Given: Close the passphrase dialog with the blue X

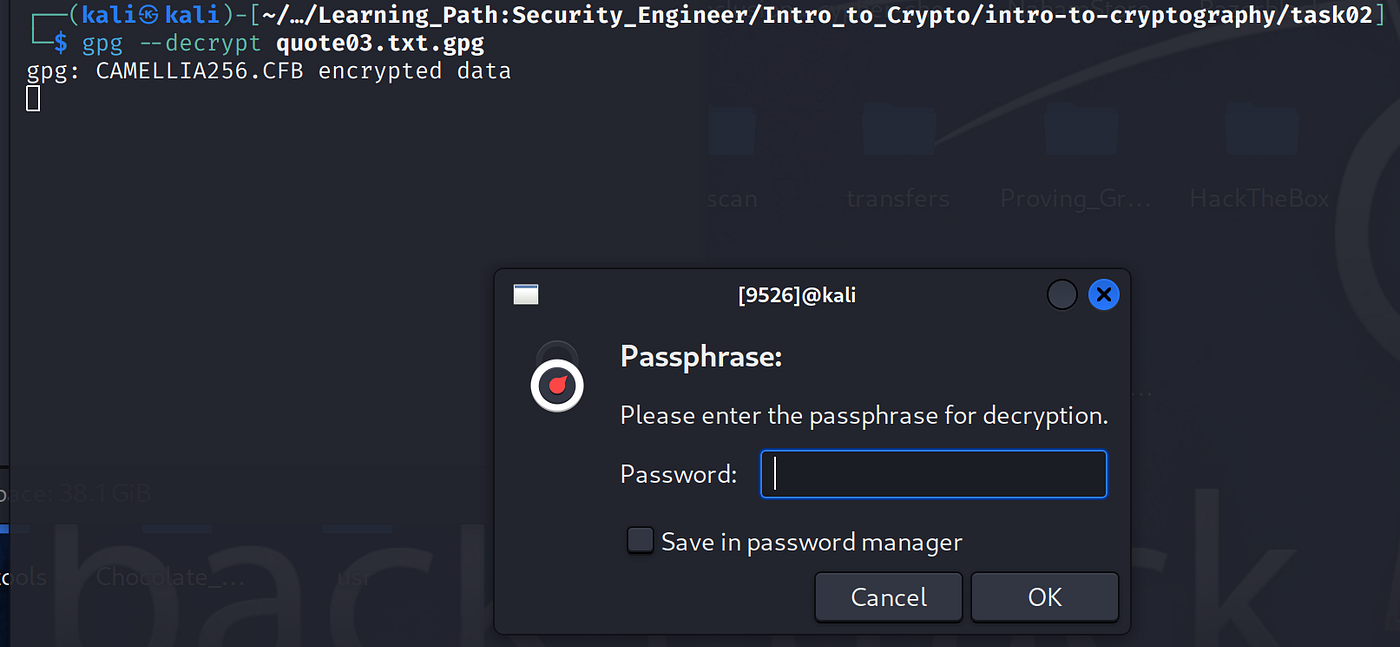Looking at the screenshot, I should pyautogui.click(x=1103, y=294).
